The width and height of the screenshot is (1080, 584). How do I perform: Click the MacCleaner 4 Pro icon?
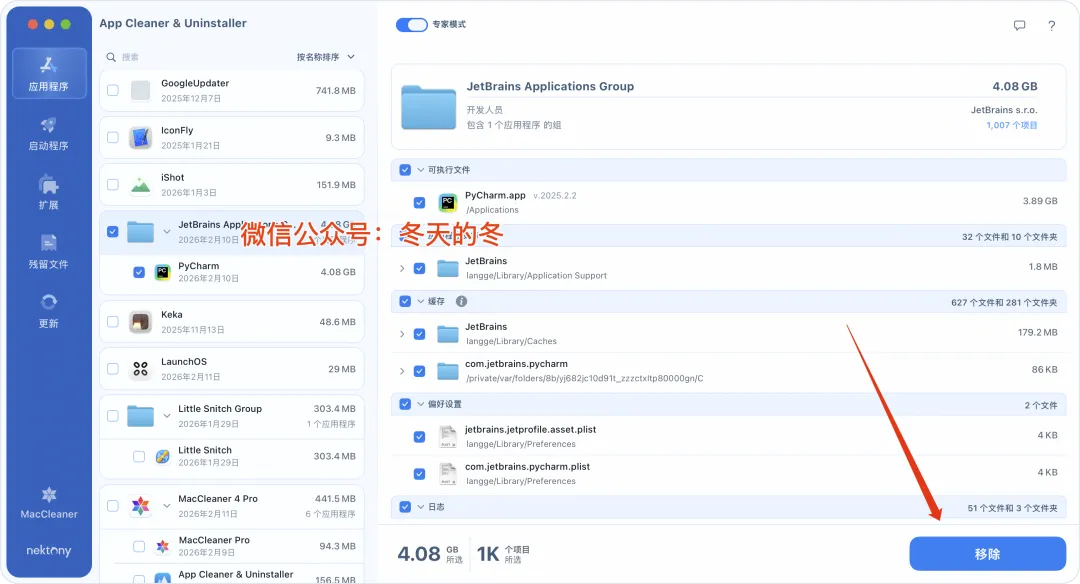click(x=141, y=506)
